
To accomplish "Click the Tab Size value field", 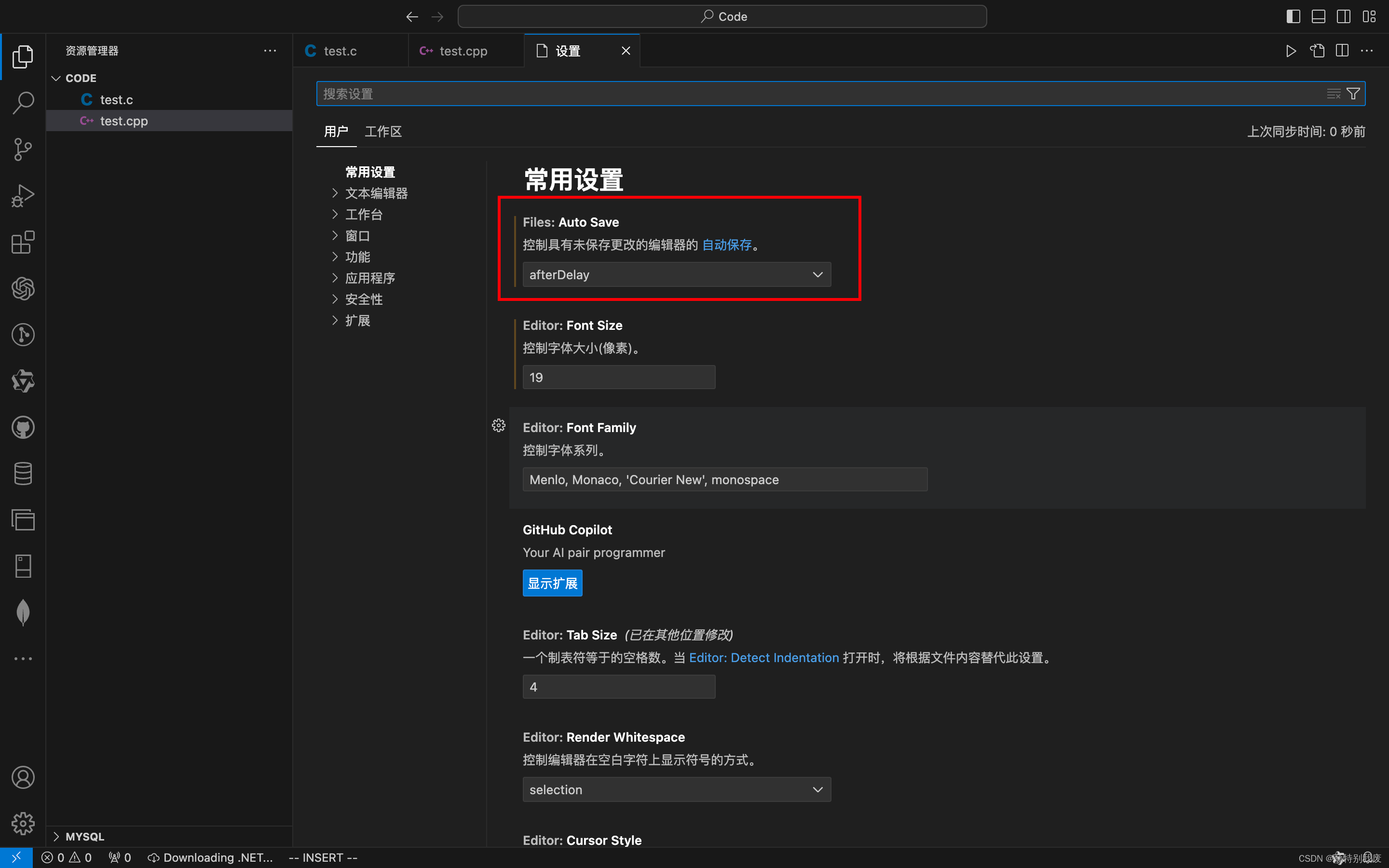I will pos(619,687).
